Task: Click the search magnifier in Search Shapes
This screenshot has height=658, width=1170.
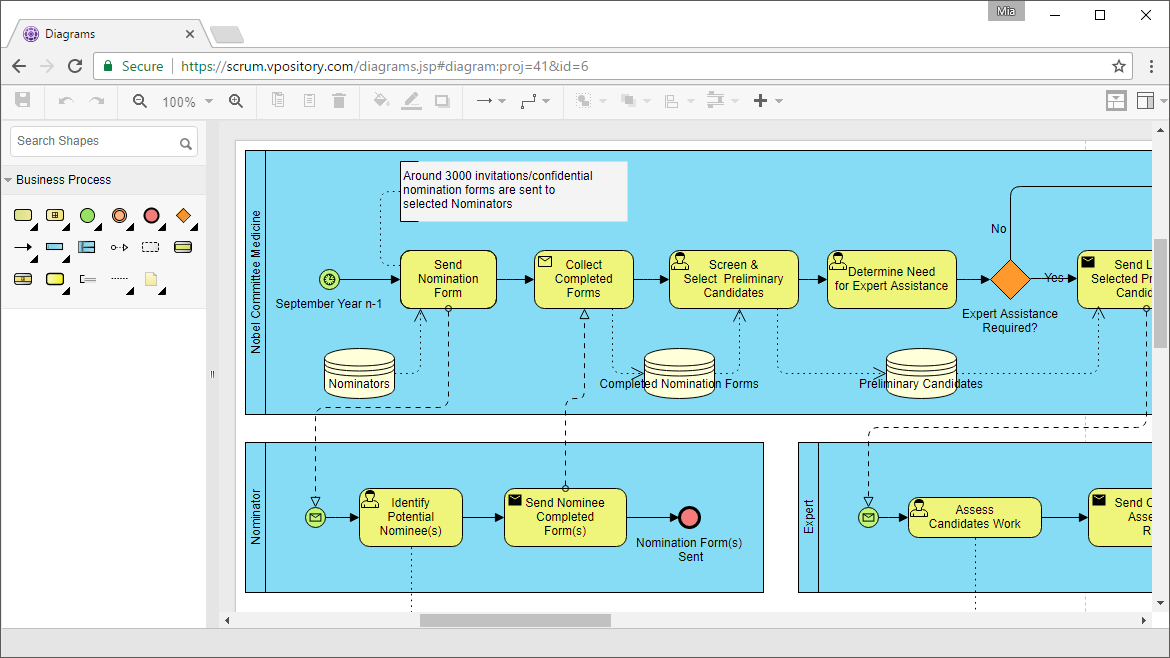Action: (186, 143)
